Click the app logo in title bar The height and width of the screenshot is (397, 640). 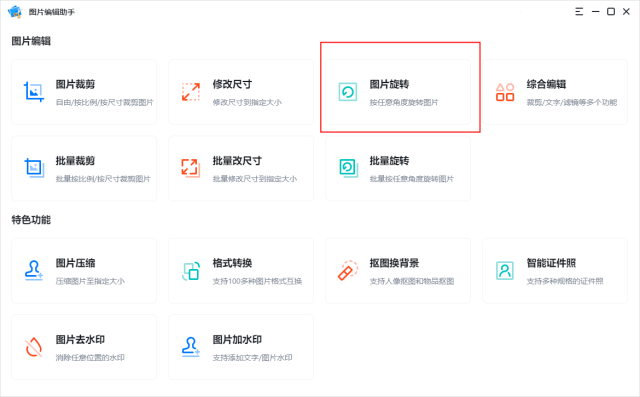point(15,11)
